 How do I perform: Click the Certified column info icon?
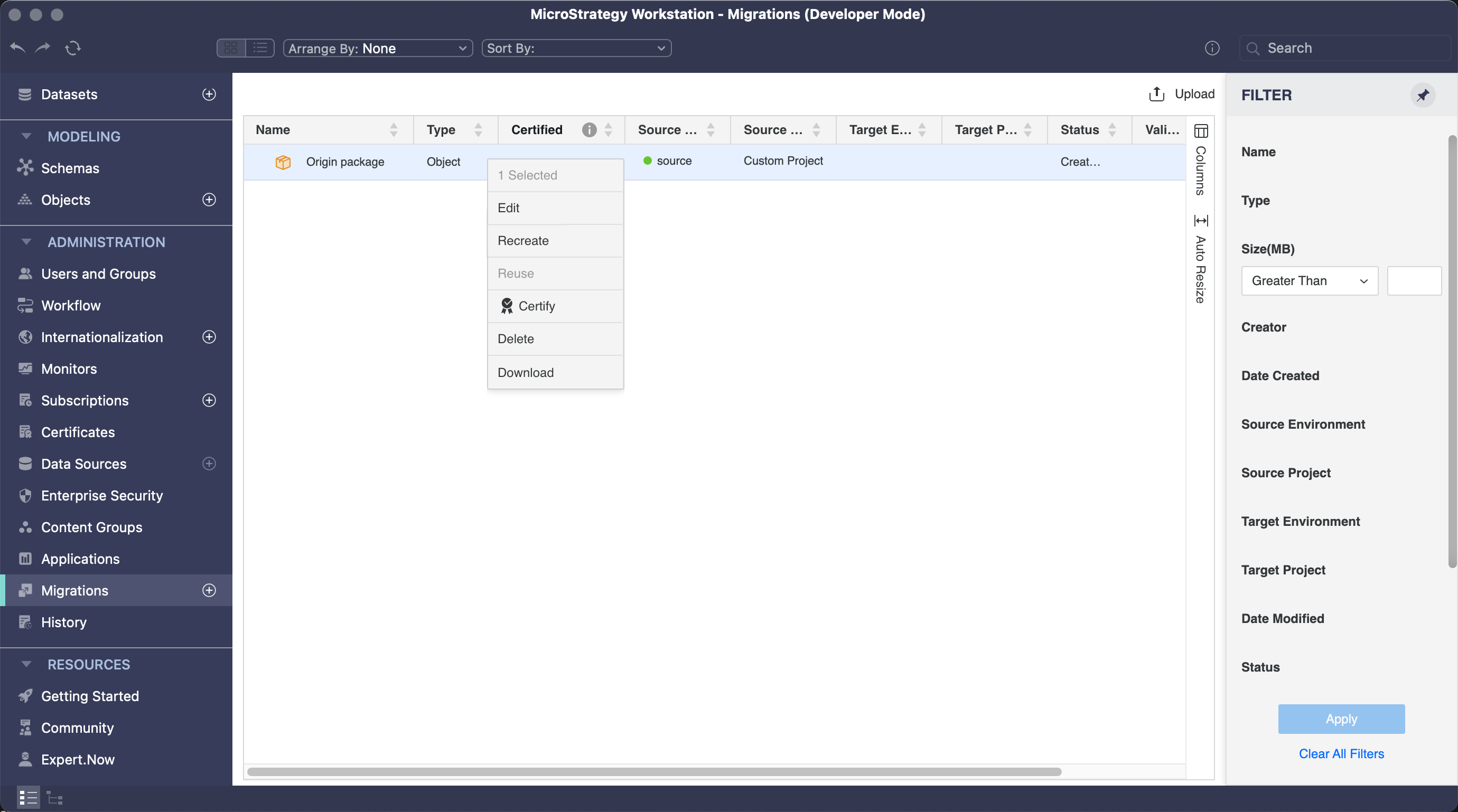coord(589,130)
